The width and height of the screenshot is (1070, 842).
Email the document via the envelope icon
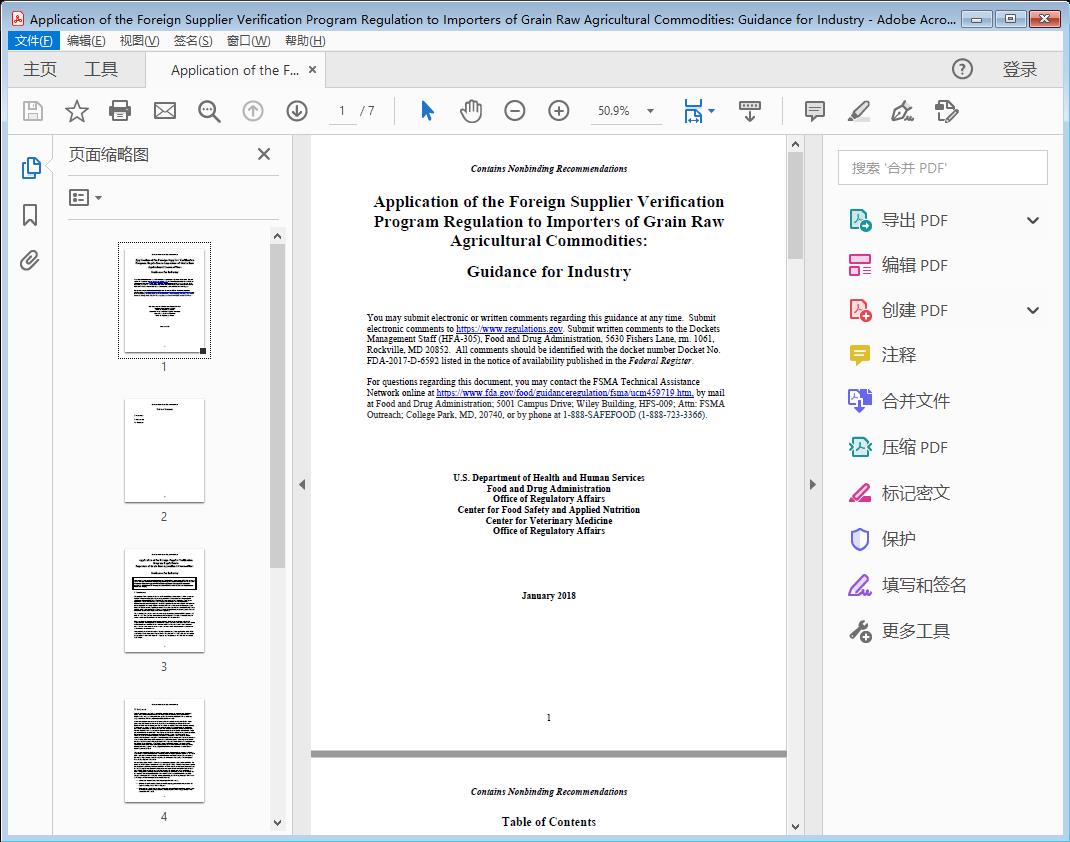click(164, 110)
